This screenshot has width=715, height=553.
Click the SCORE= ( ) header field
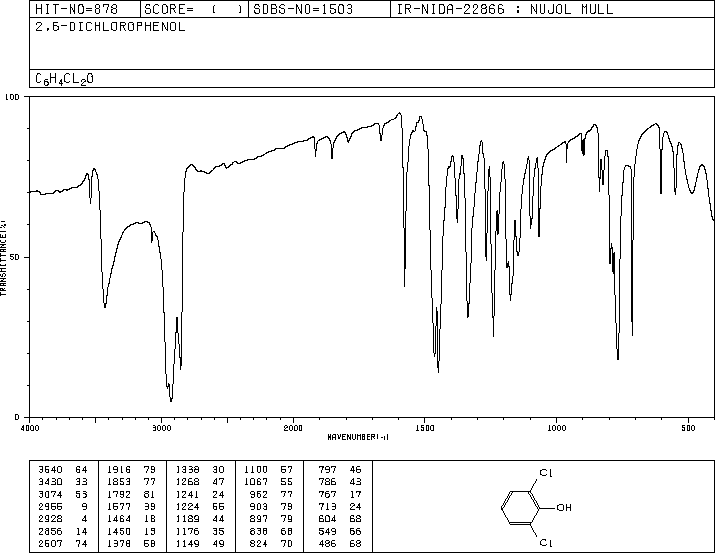point(194,9)
